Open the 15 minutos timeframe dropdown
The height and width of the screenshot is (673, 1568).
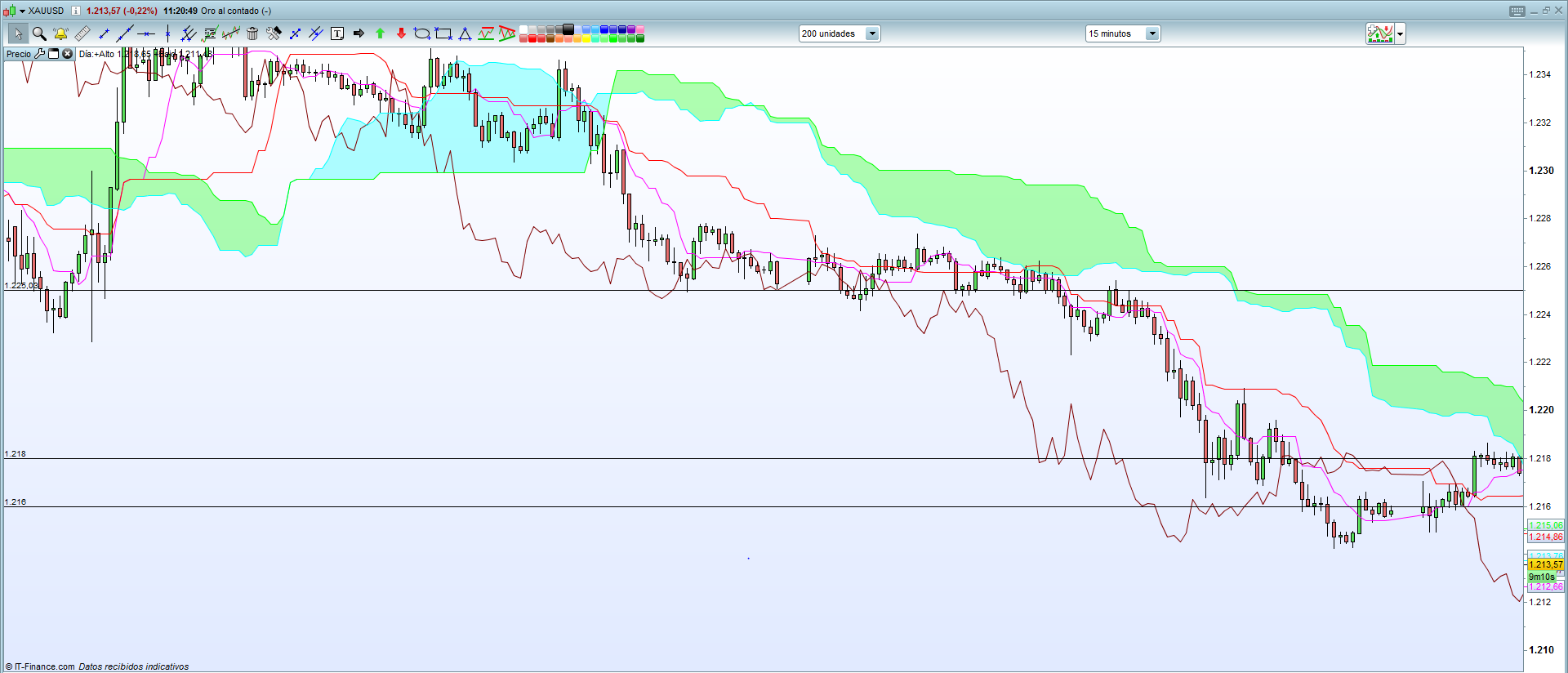[x=1123, y=33]
